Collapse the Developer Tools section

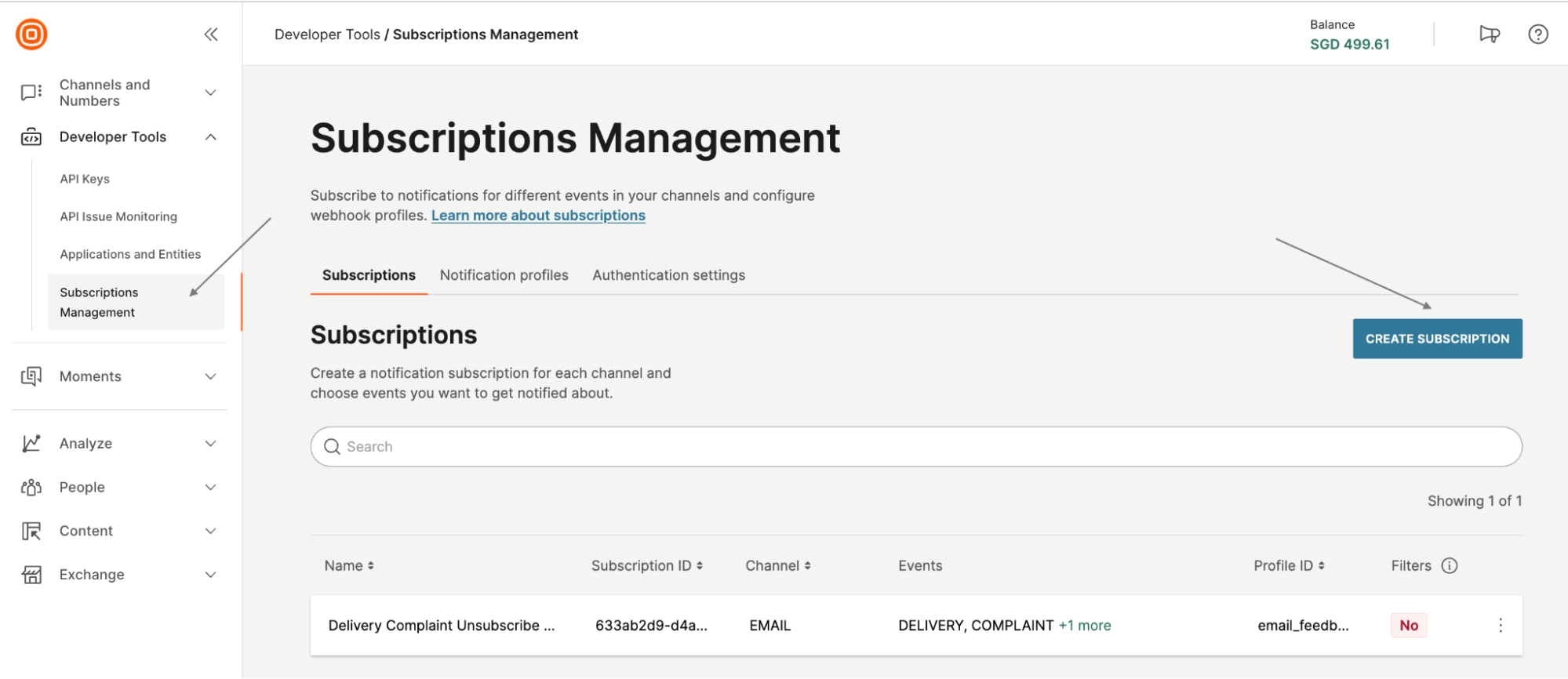(210, 137)
